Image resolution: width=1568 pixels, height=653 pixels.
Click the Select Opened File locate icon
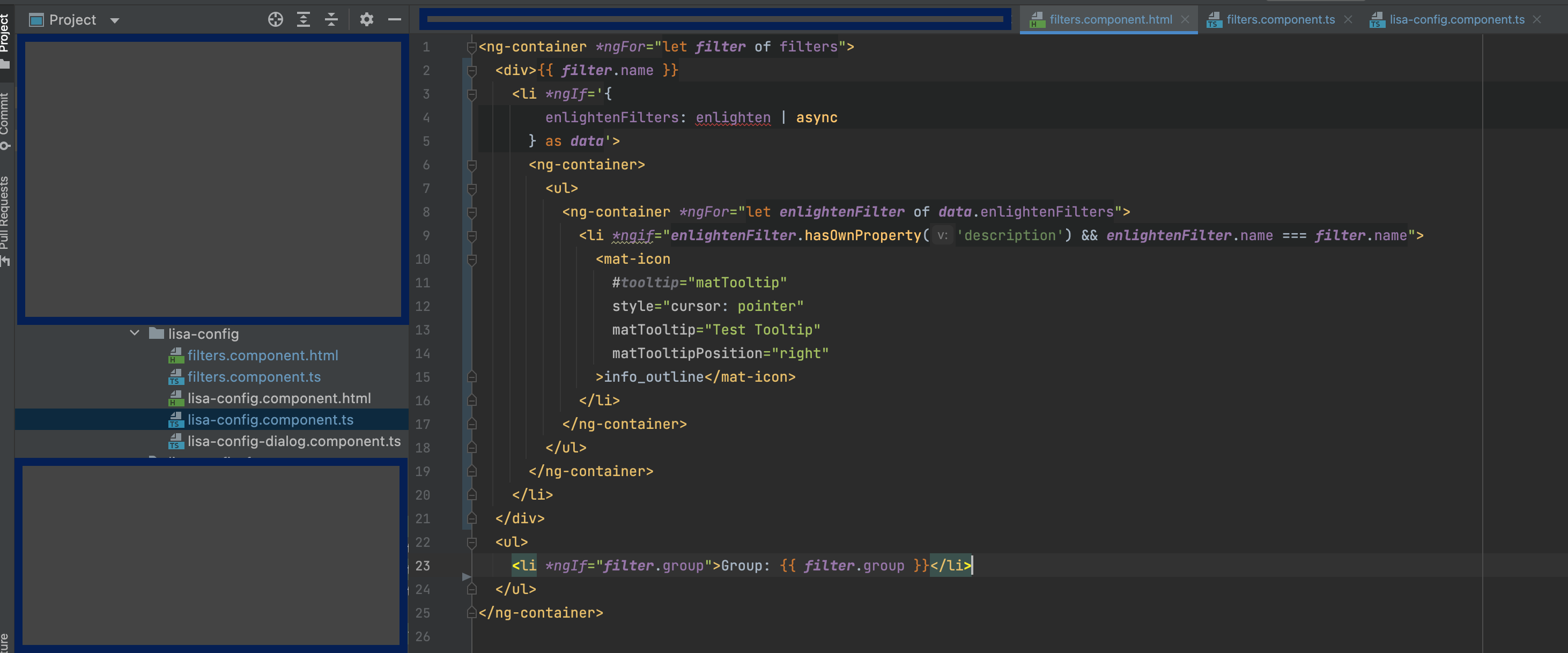275,19
